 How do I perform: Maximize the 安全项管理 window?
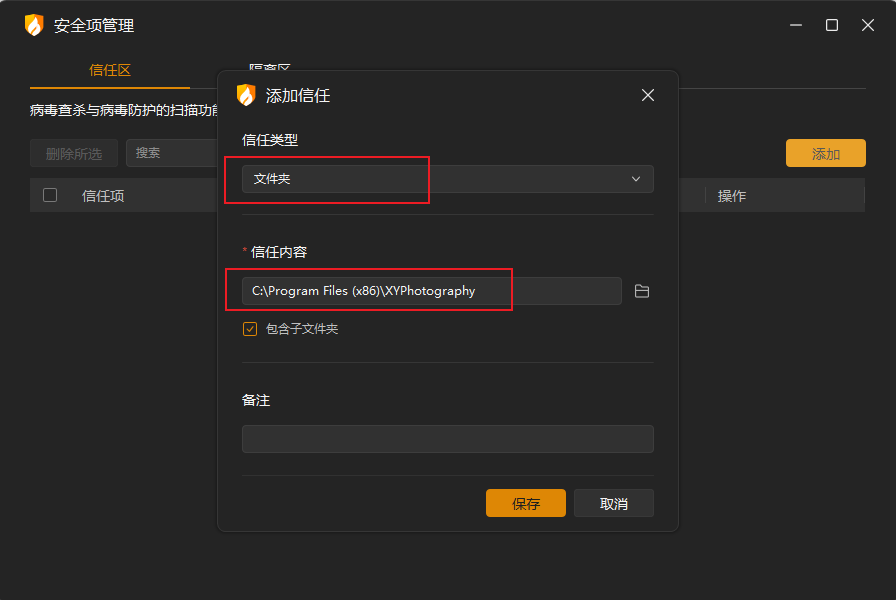pyautogui.click(x=832, y=25)
